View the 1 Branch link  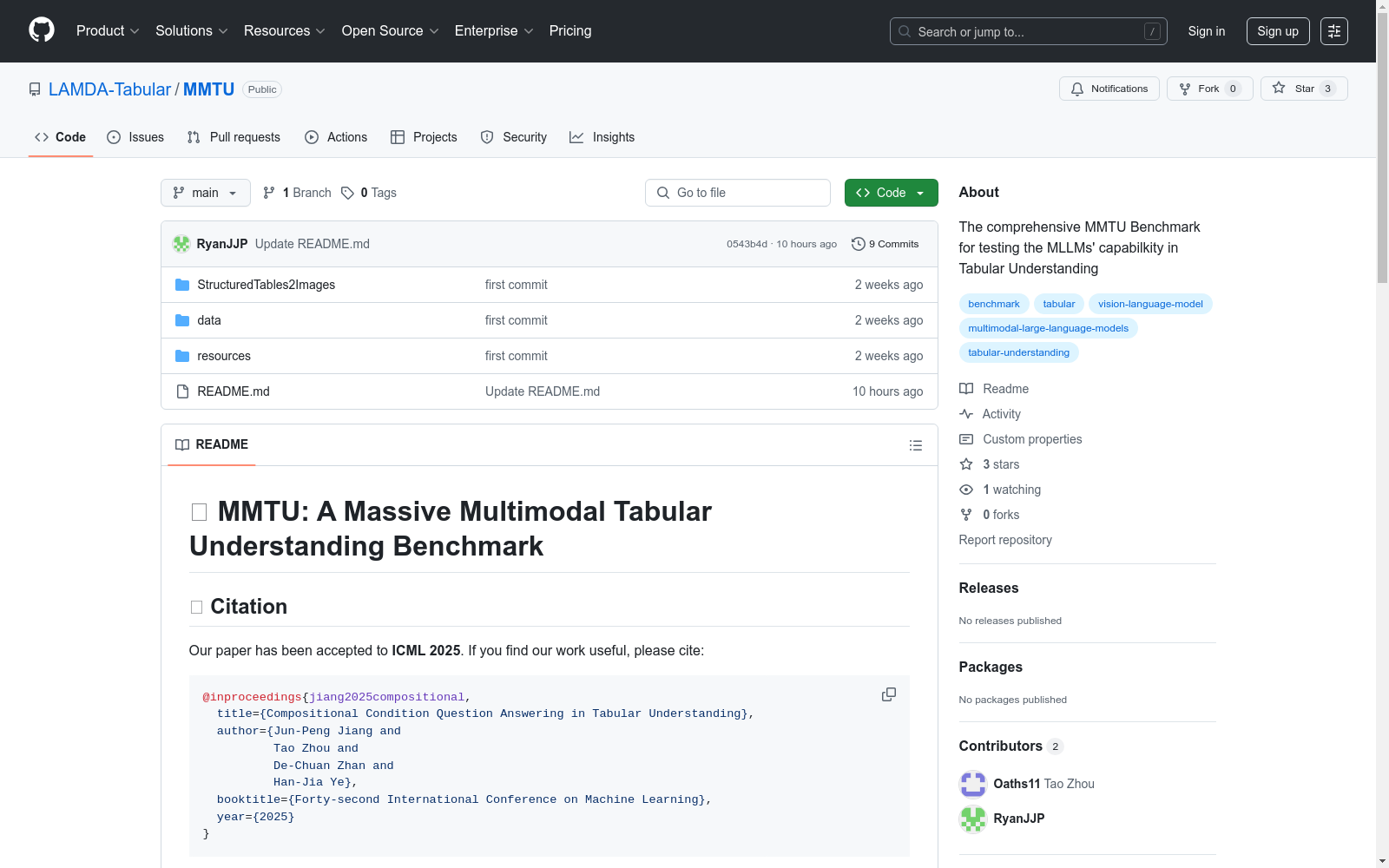click(x=297, y=193)
